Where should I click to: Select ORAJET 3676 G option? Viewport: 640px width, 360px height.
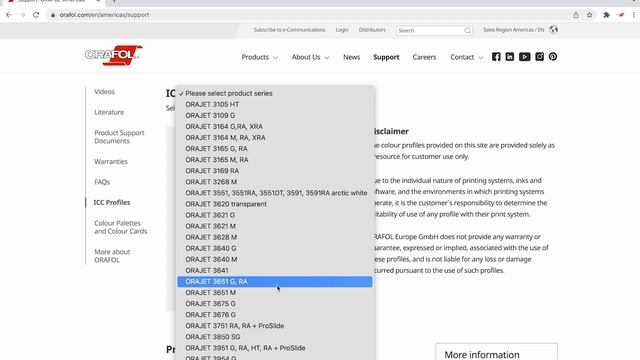point(275,315)
